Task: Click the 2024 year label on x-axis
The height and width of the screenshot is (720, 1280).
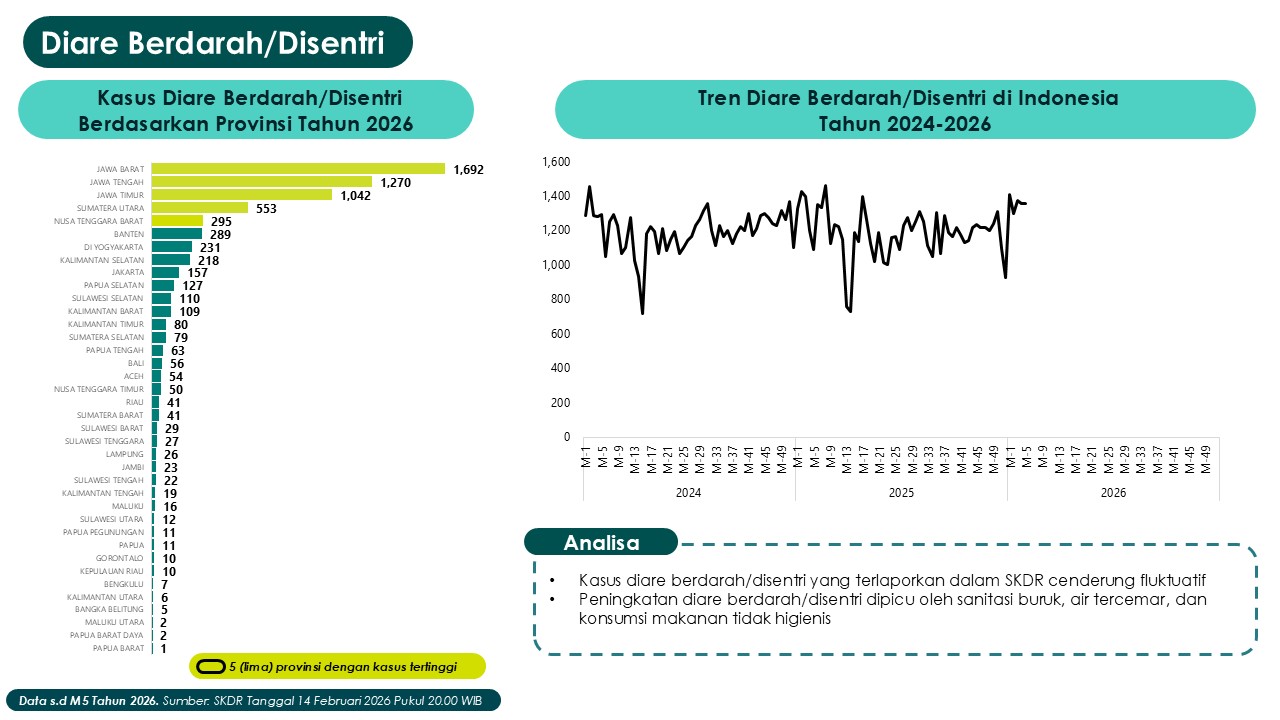Action: pyautogui.click(x=688, y=493)
